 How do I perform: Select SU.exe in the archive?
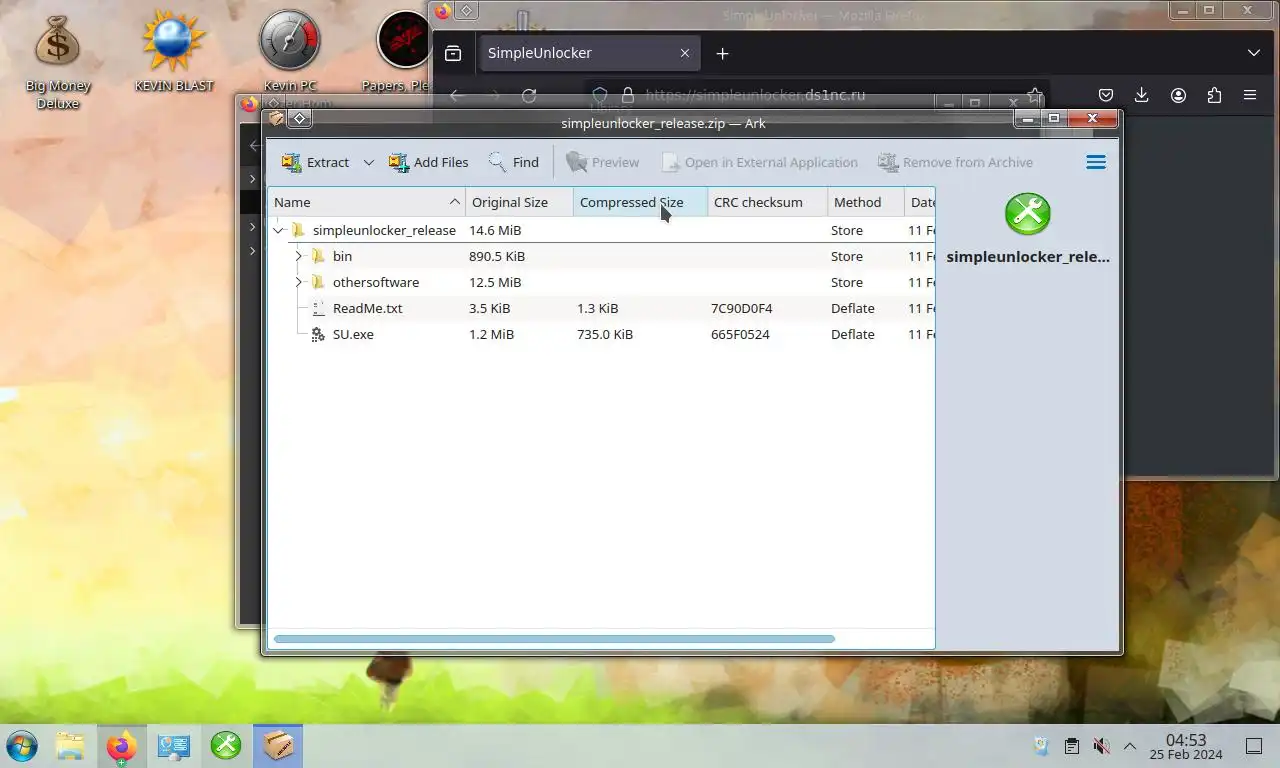tap(353, 334)
